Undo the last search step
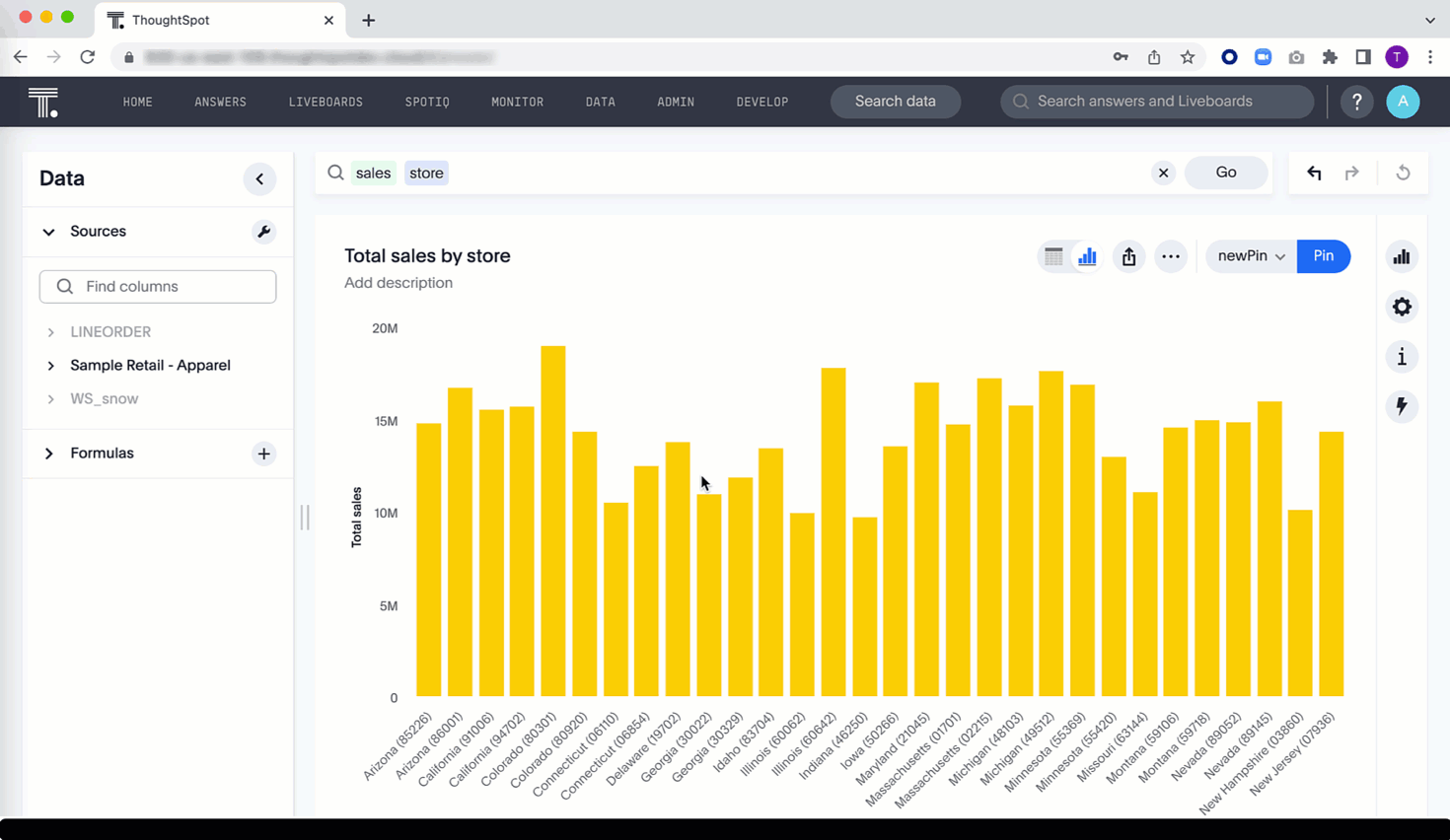The width and height of the screenshot is (1450, 840). [x=1314, y=173]
